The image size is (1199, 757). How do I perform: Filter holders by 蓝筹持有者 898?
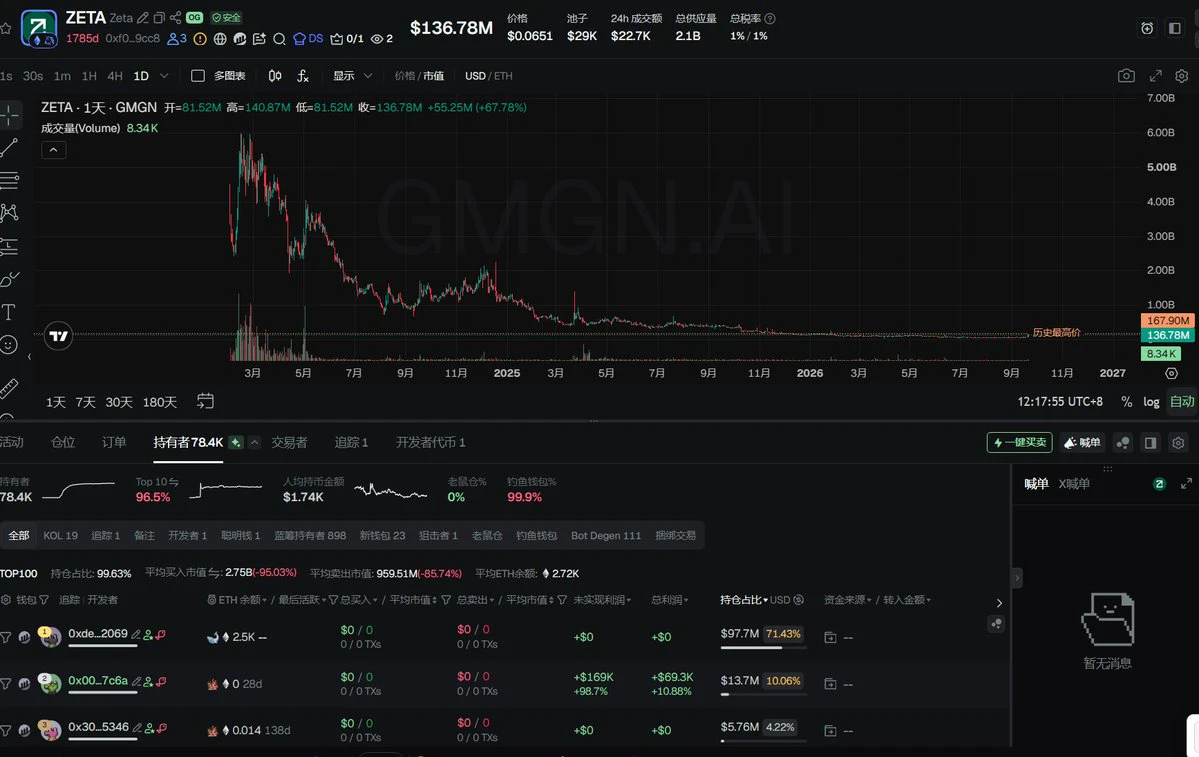pyautogui.click(x=310, y=535)
